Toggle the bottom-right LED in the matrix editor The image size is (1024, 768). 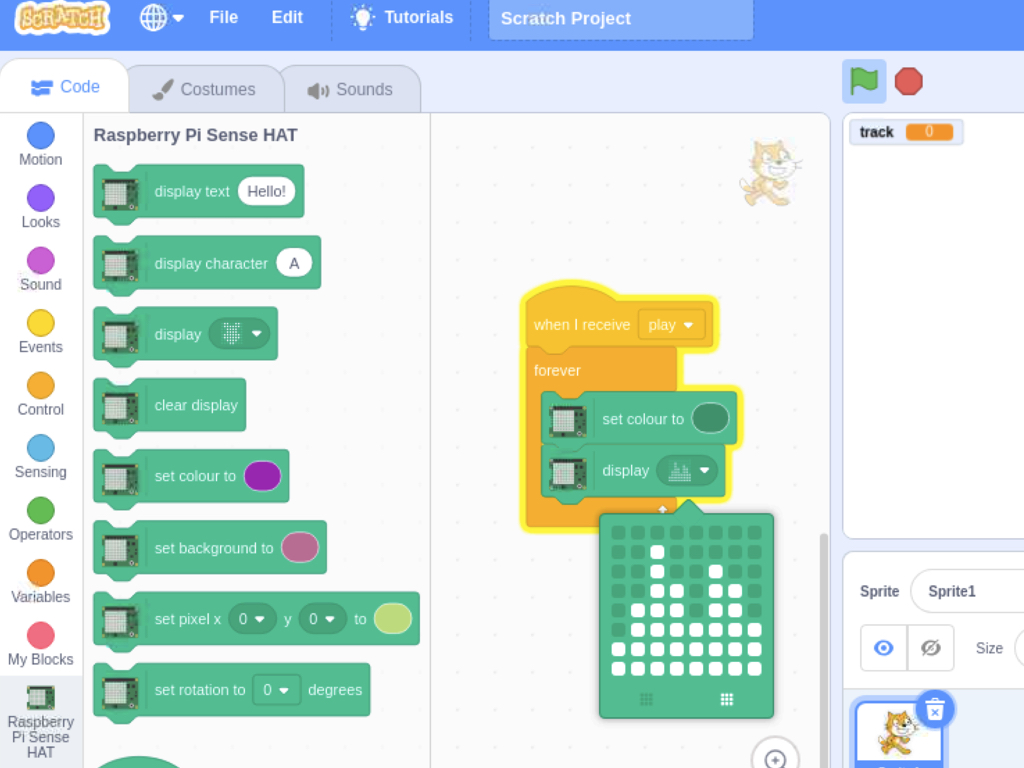[755, 669]
